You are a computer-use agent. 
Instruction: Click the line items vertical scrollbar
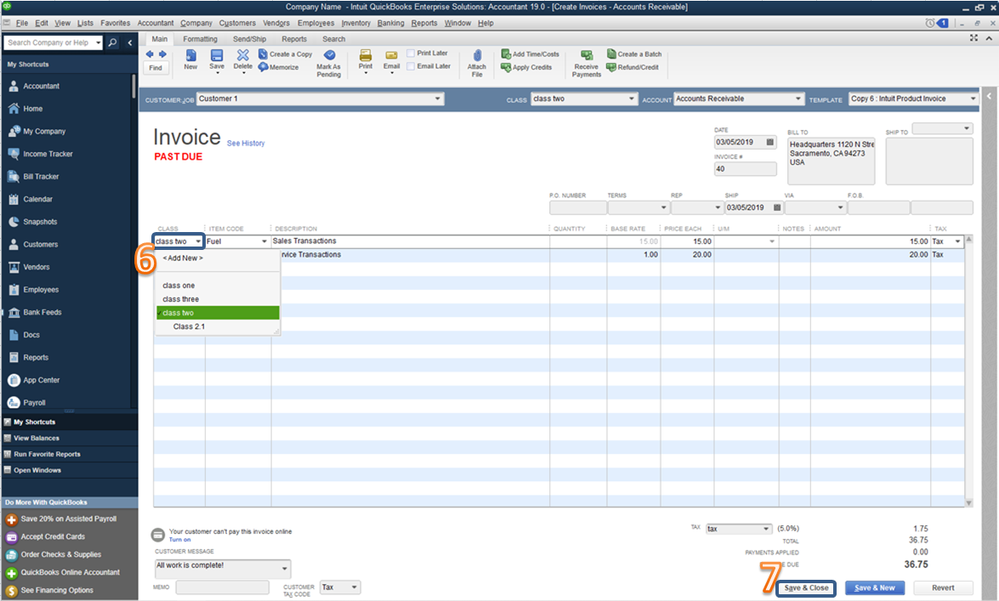pos(969,371)
